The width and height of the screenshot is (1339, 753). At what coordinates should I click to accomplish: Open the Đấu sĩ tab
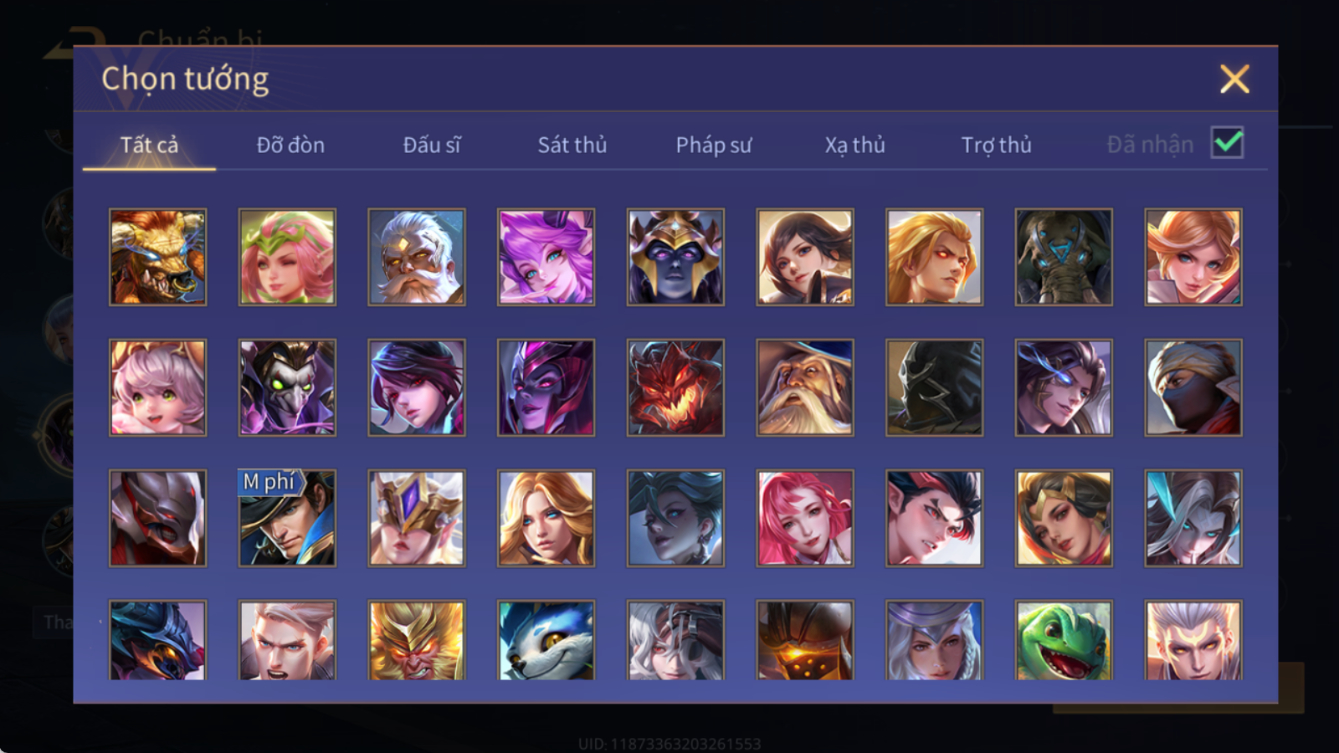click(432, 145)
